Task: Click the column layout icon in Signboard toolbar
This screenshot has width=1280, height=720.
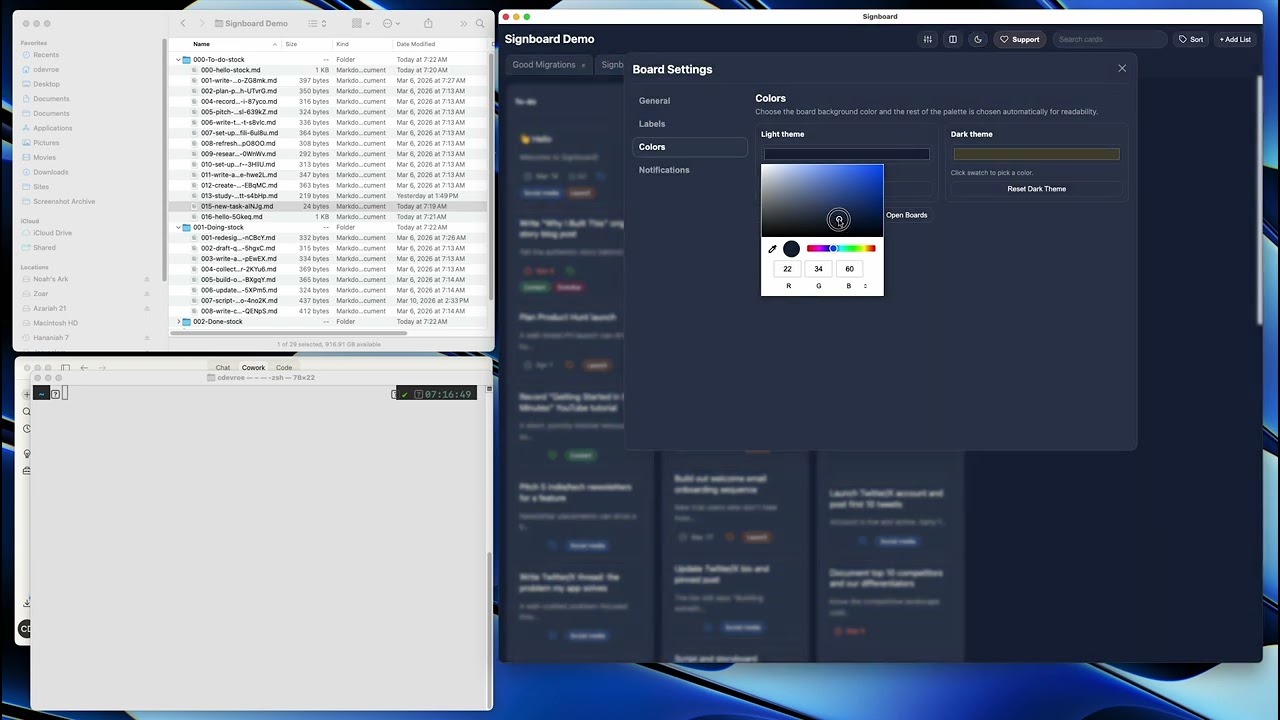Action: pyautogui.click(x=953, y=40)
